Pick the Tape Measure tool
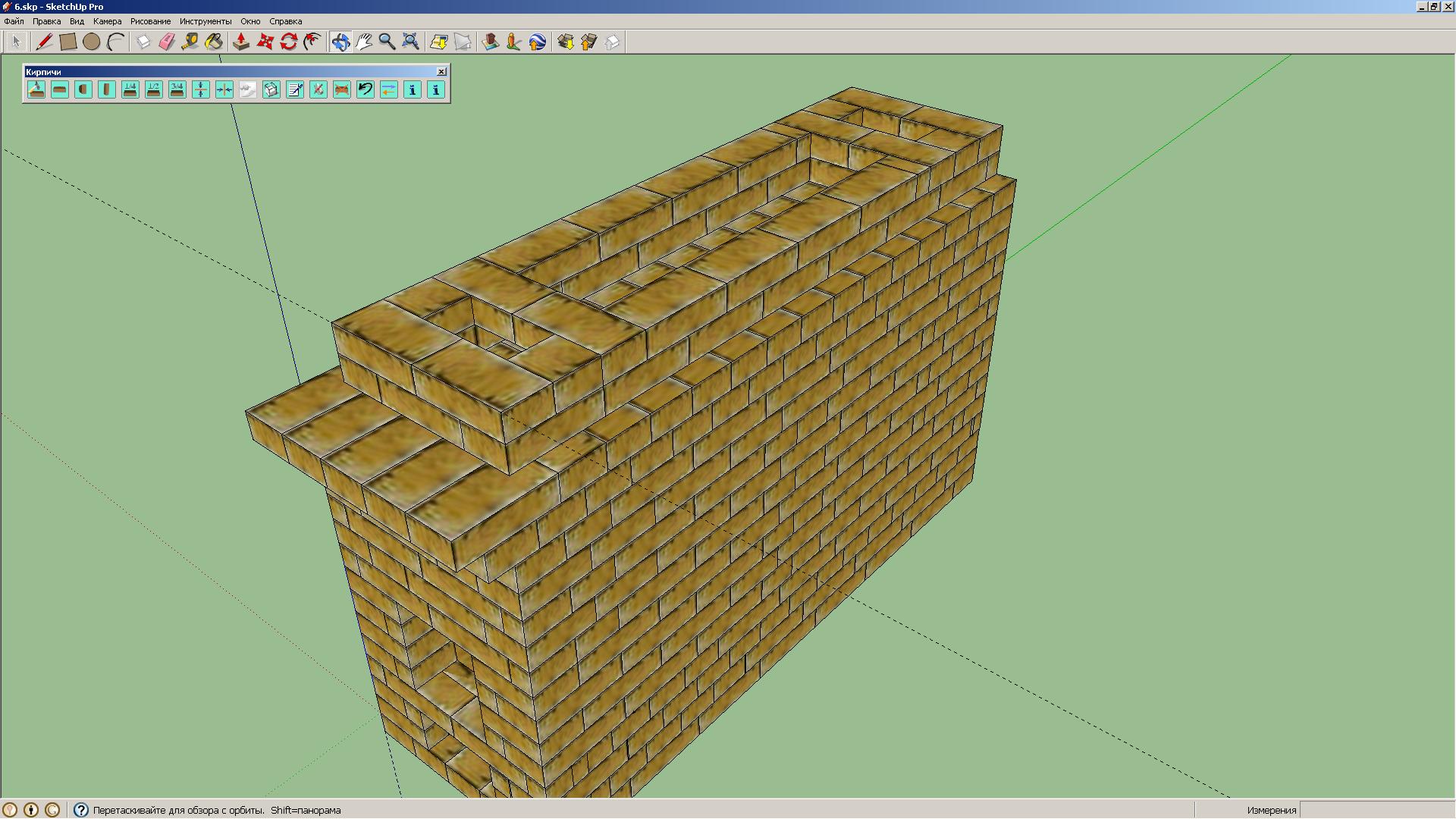 190,42
